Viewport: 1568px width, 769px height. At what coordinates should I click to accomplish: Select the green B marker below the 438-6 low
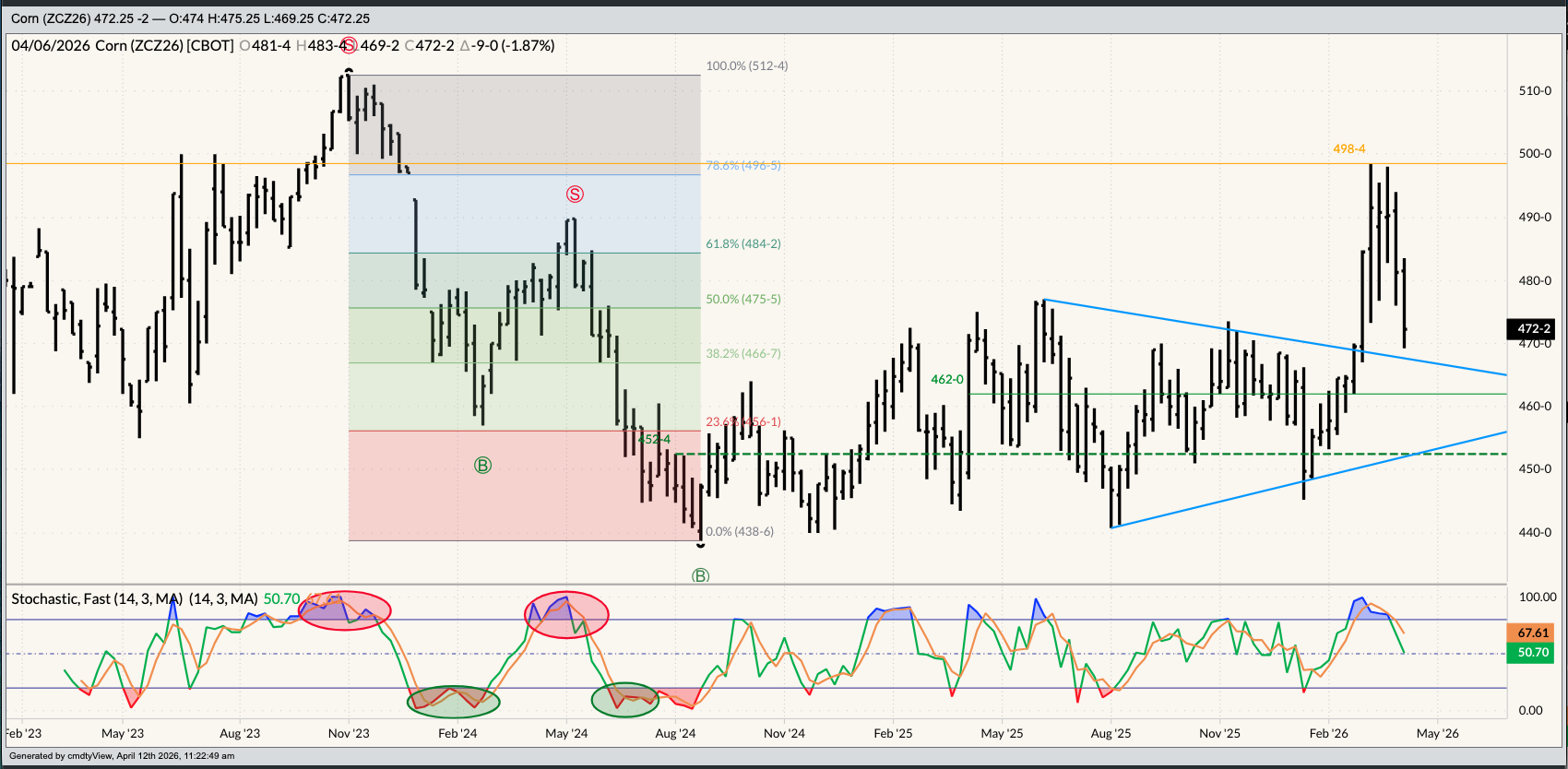click(700, 575)
